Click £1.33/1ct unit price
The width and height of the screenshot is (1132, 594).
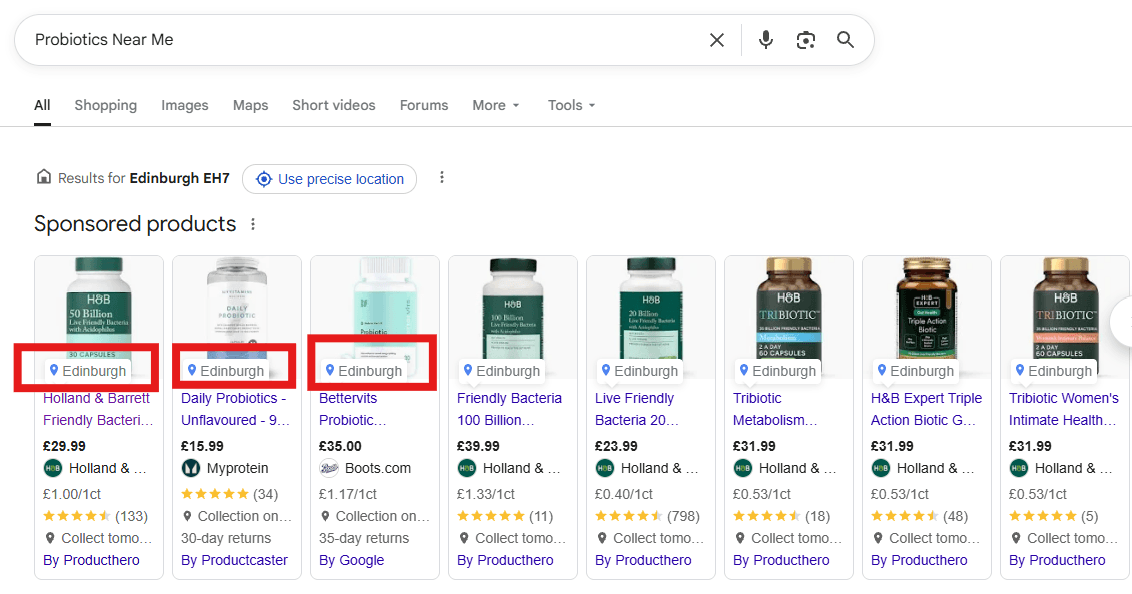click(486, 494)
